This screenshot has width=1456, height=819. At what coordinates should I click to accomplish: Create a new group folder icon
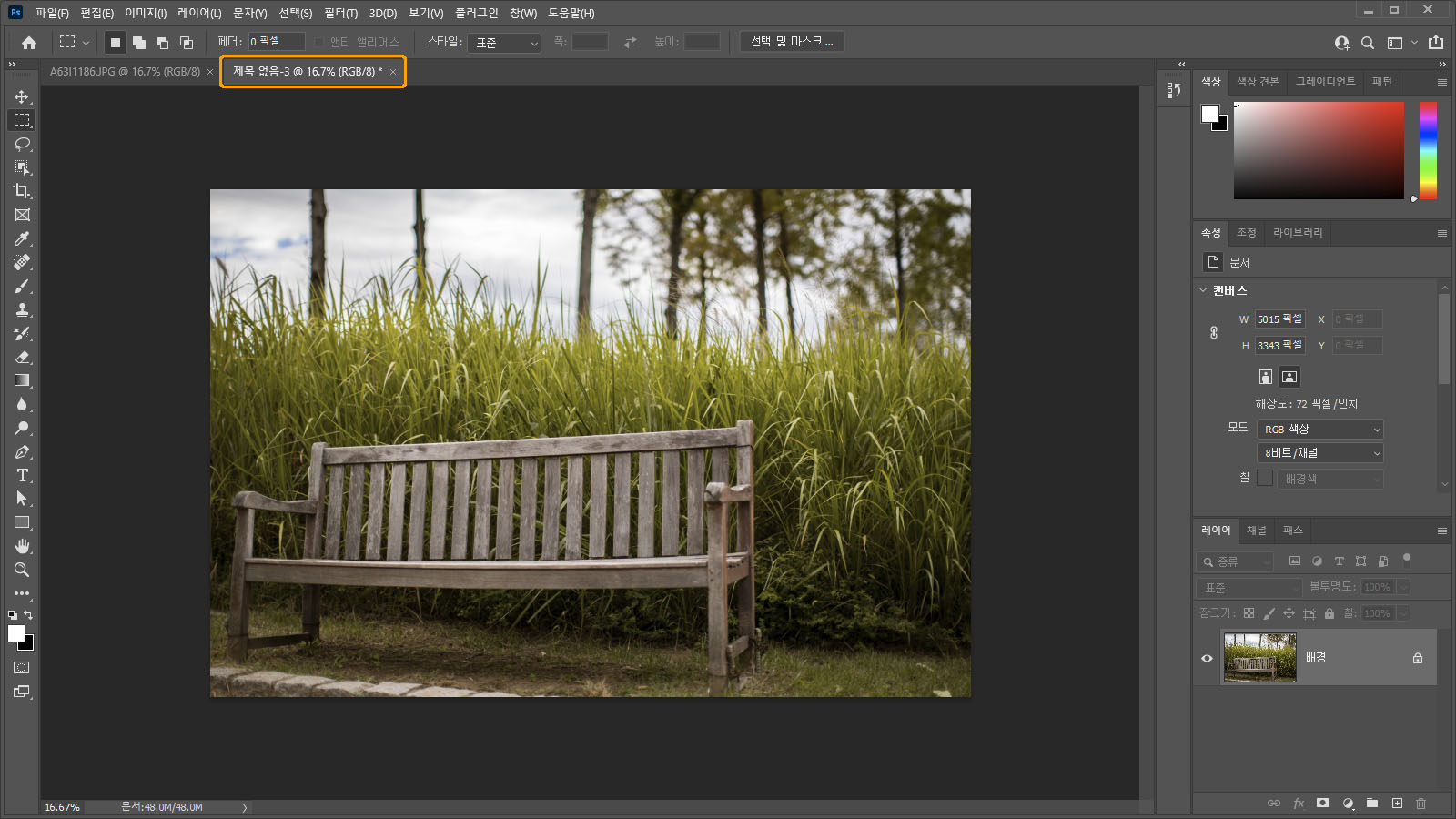tap(1372, 803)
